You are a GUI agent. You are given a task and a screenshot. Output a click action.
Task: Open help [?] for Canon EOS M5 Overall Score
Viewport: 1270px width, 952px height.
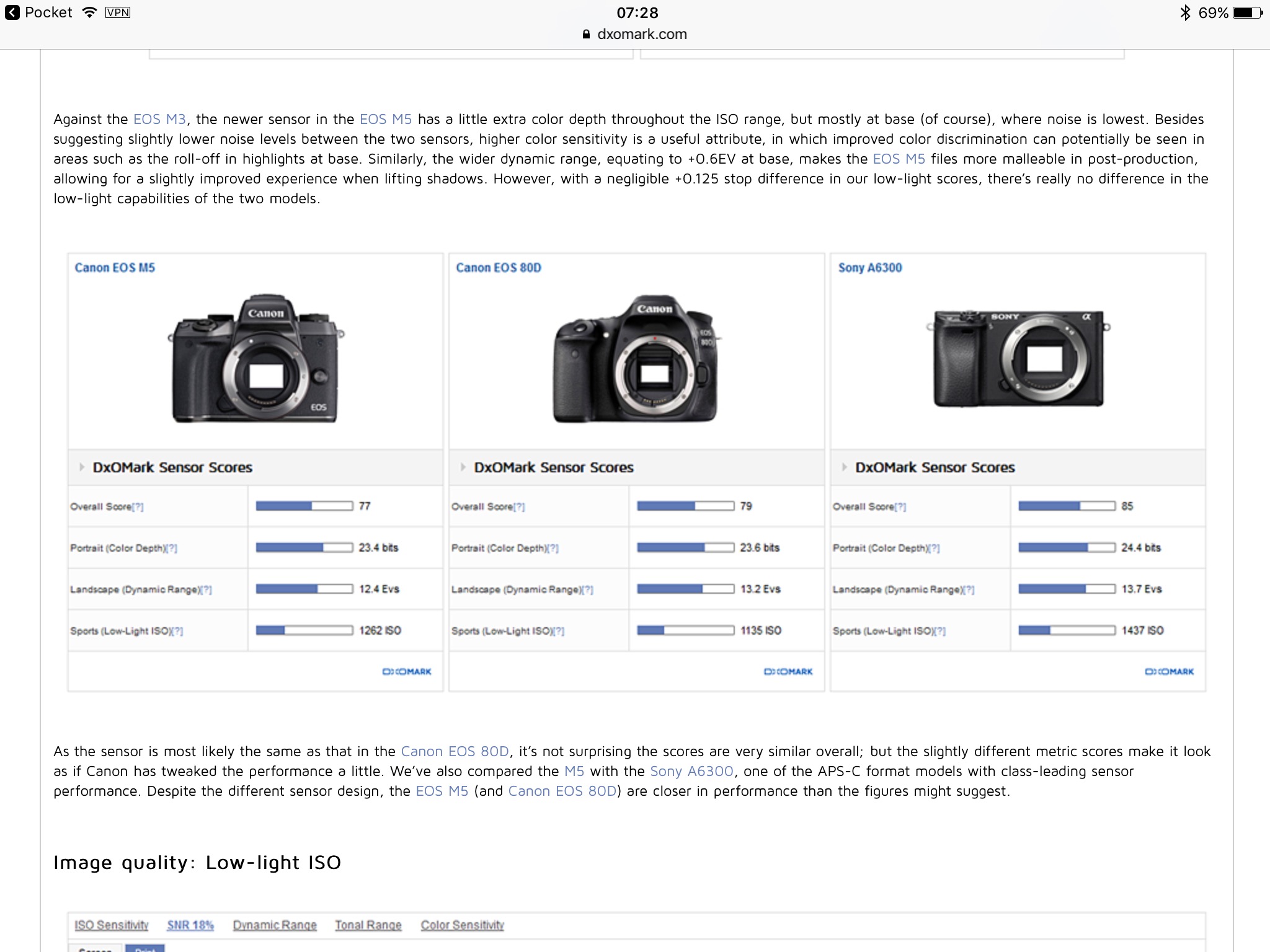[x=138, y=507]
